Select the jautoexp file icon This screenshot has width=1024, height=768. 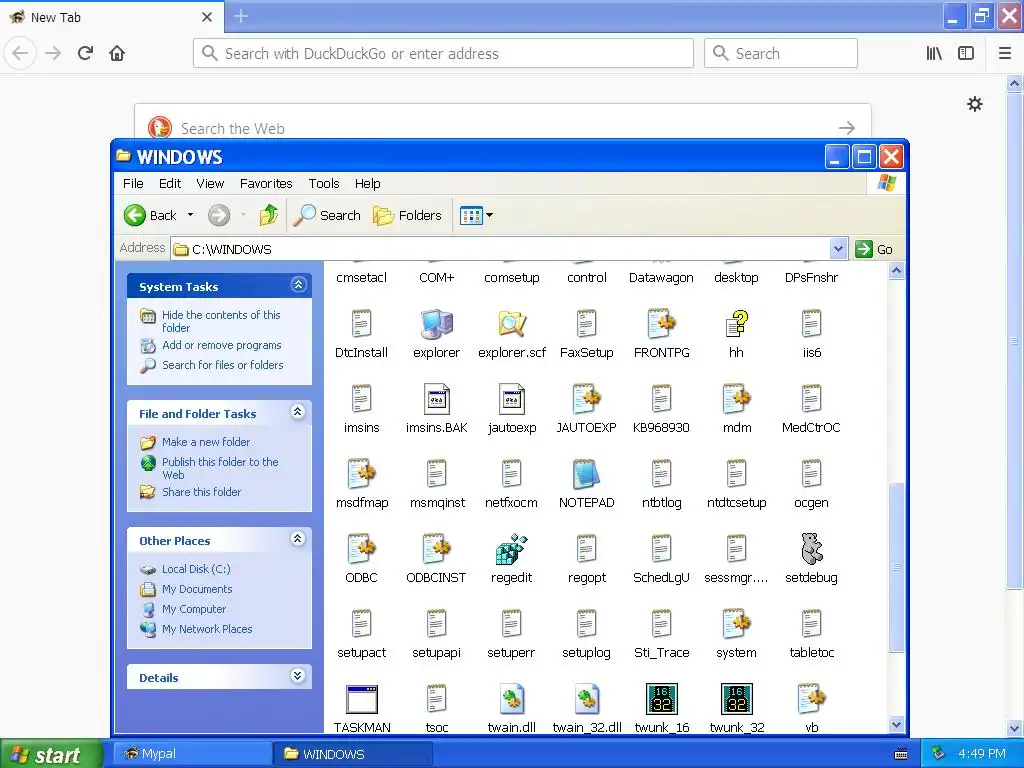coord(511,399)
